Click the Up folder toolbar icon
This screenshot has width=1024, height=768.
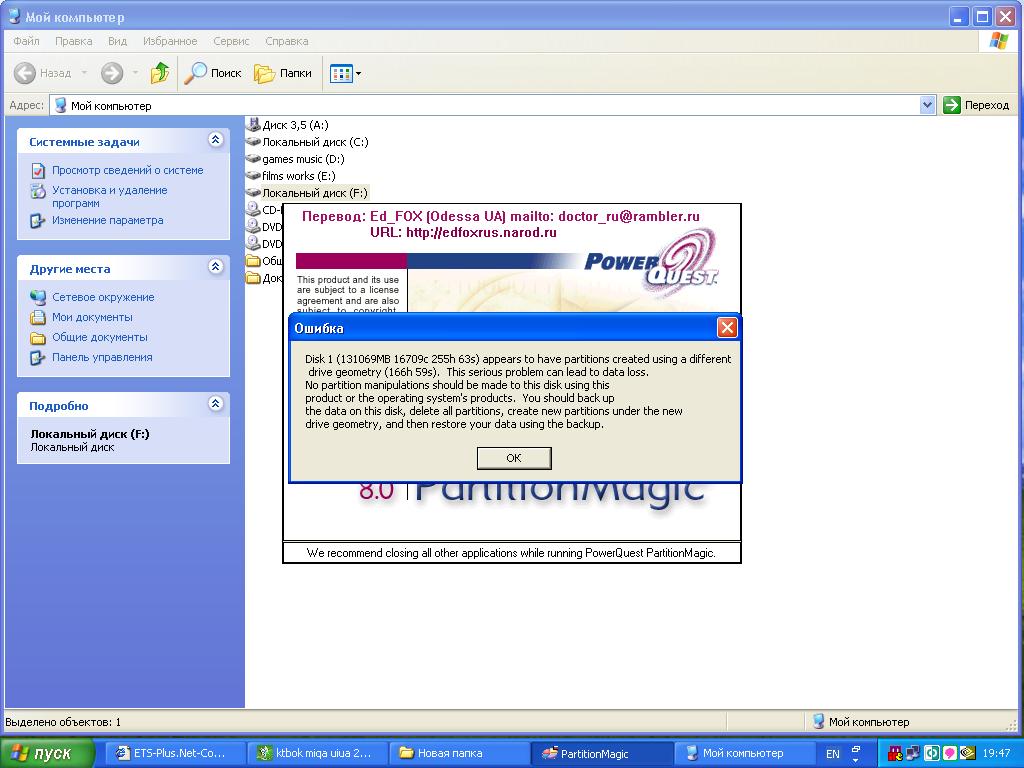pyautogui.click(x=160, y=73)
